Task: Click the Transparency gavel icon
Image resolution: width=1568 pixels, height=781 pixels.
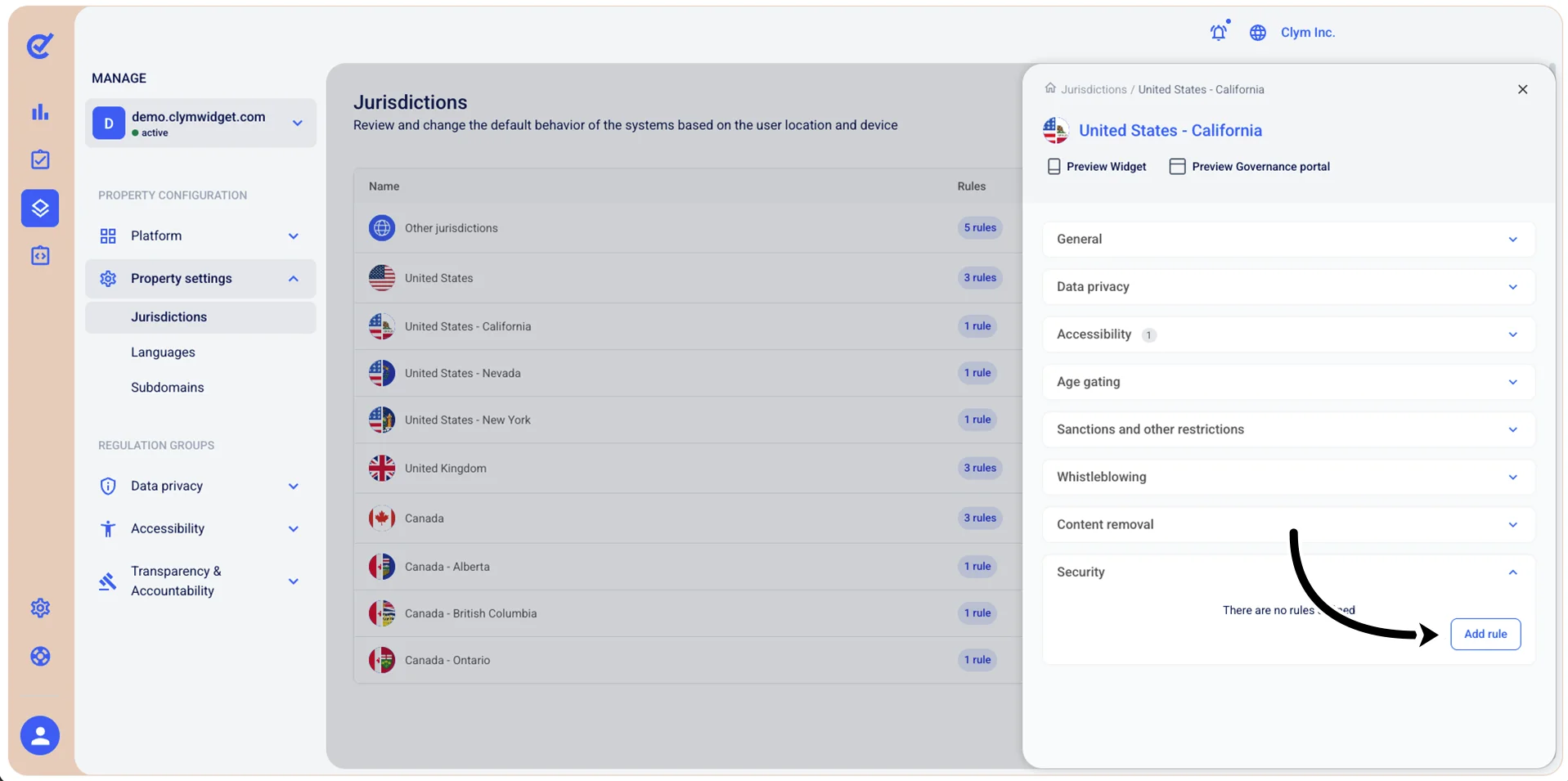Action: point(107,581)
